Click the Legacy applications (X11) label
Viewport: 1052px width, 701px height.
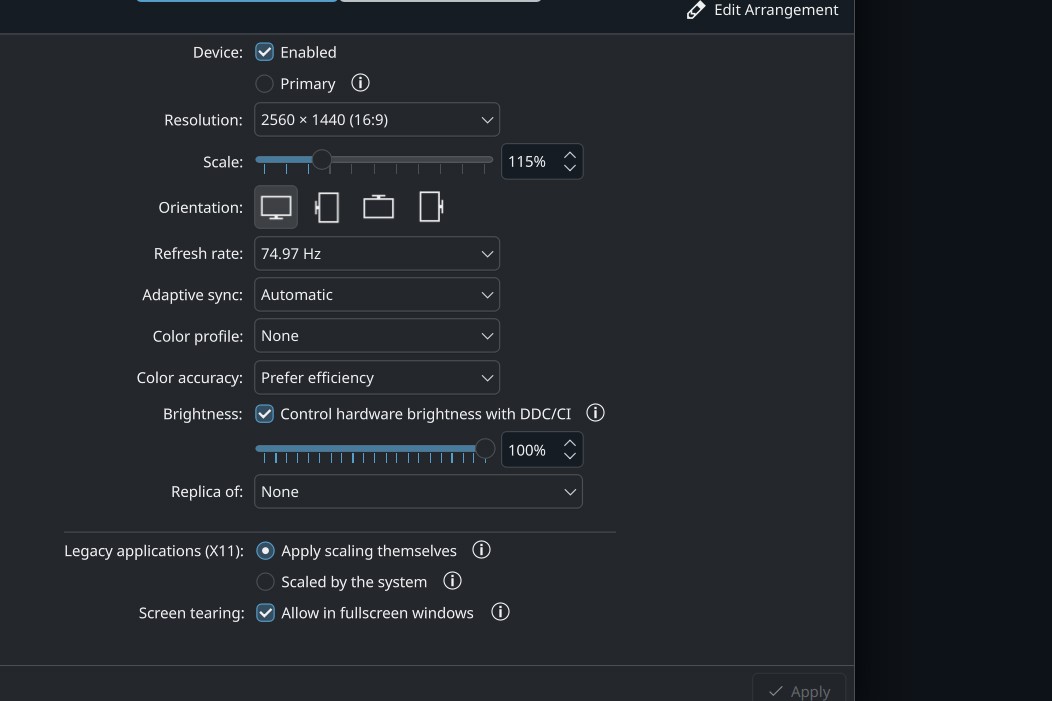[154, 551]
